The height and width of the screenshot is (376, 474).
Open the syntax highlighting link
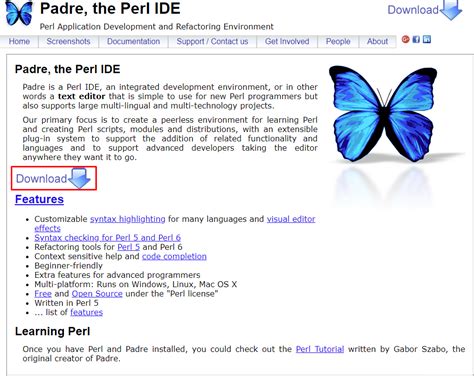click(x=128, y=219)
